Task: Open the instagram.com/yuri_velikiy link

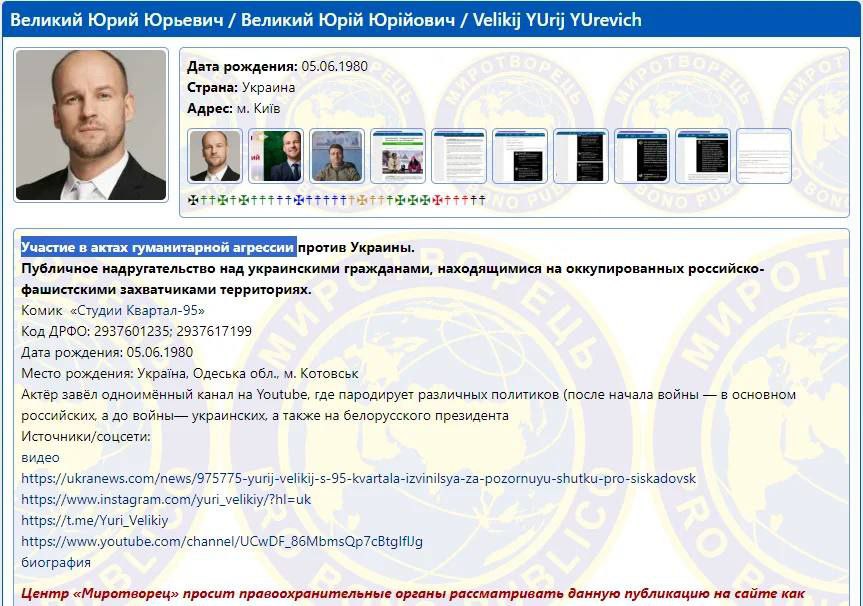Action: coord(166,499)
